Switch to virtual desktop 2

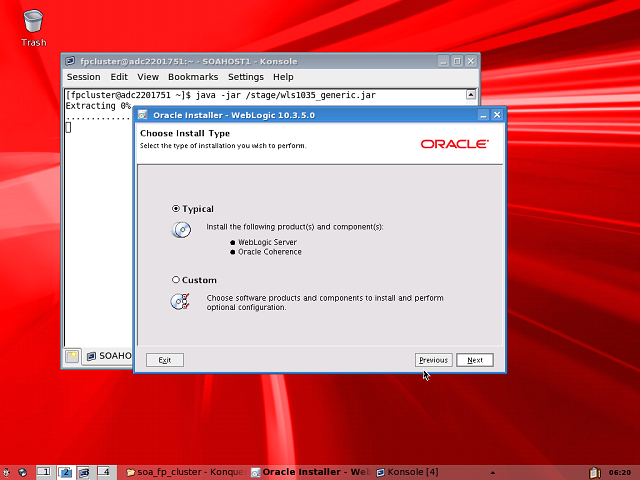pos(64,472)
